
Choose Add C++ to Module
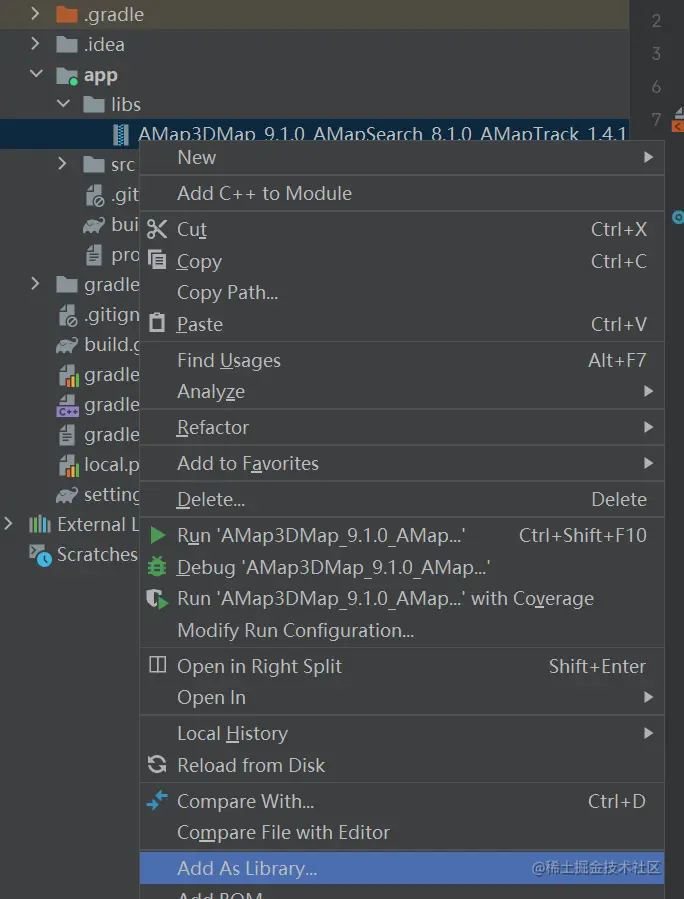pyautogui.click(x=402, y=194)
